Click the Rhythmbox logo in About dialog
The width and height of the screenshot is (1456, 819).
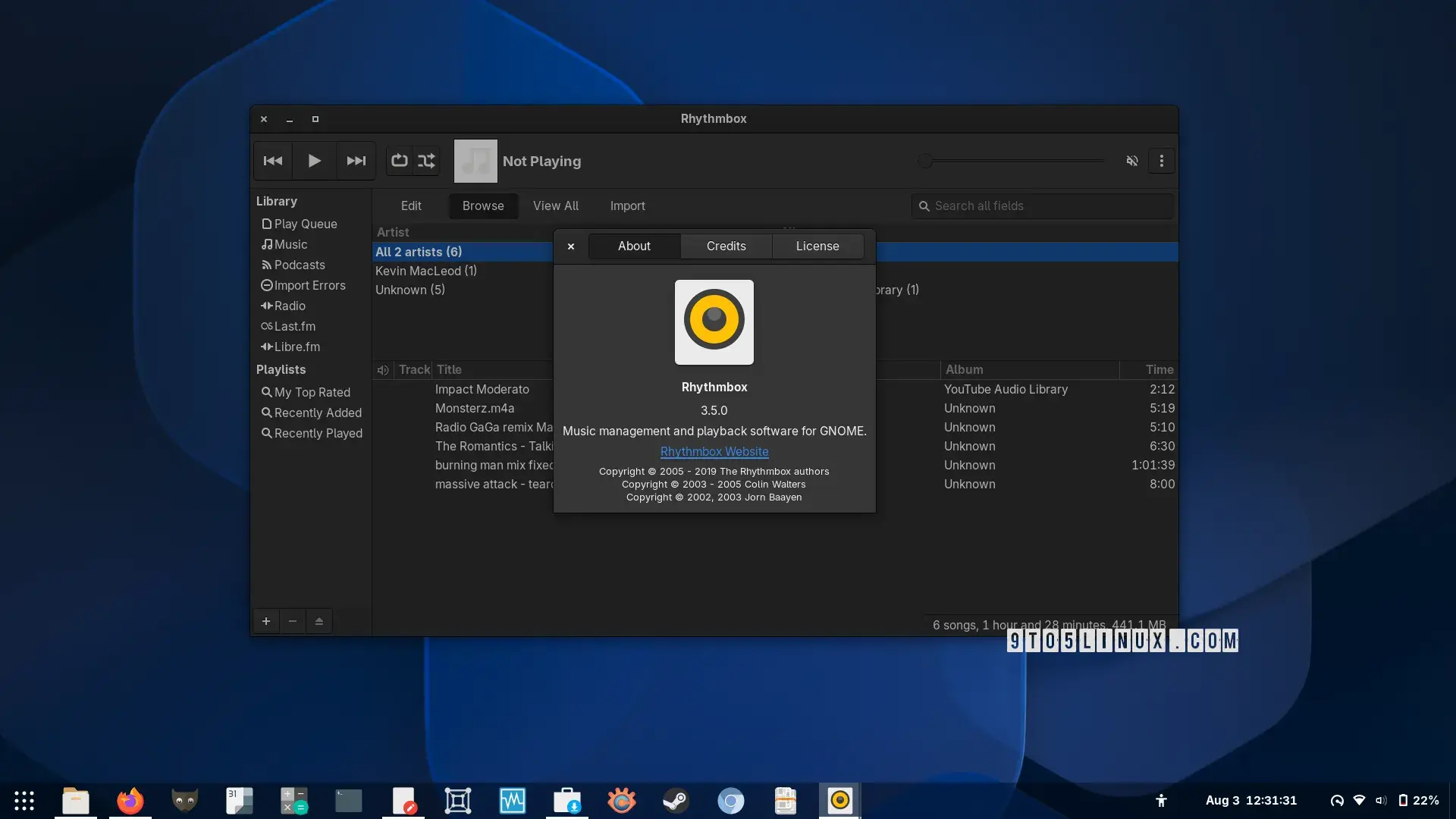tap(714, 322)
